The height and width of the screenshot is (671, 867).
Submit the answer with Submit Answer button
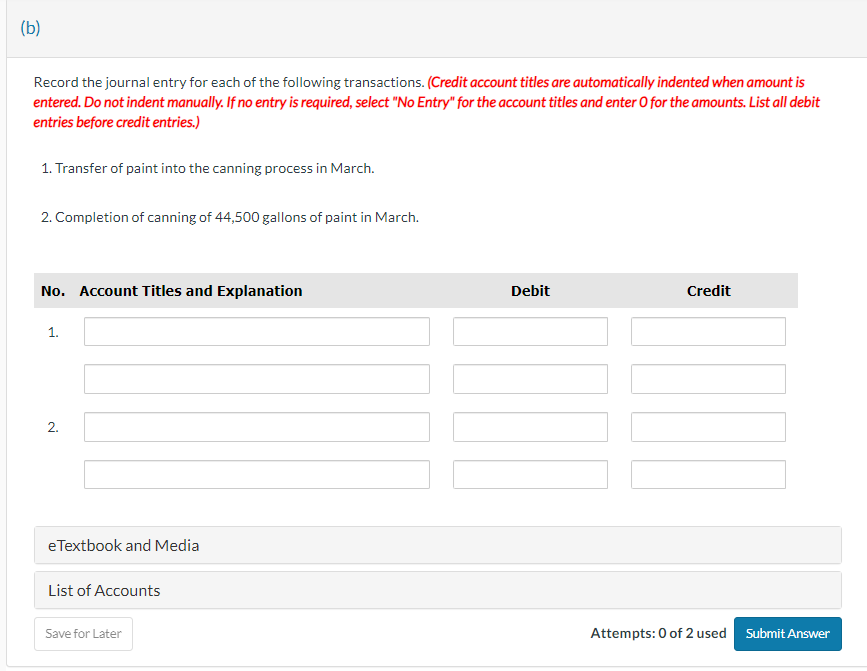[787, 634]
